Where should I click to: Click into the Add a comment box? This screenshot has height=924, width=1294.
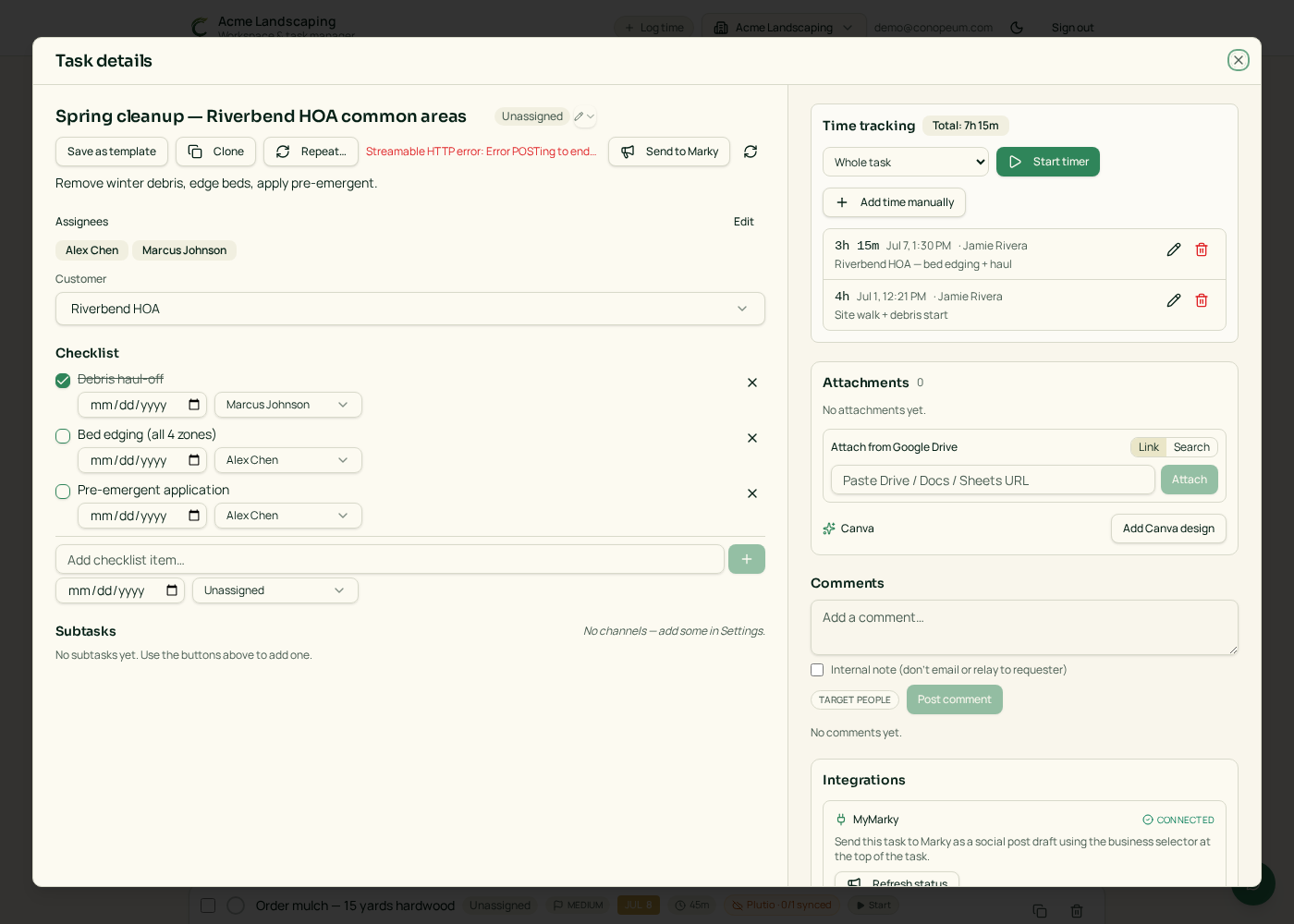(x=1024, y=627)
